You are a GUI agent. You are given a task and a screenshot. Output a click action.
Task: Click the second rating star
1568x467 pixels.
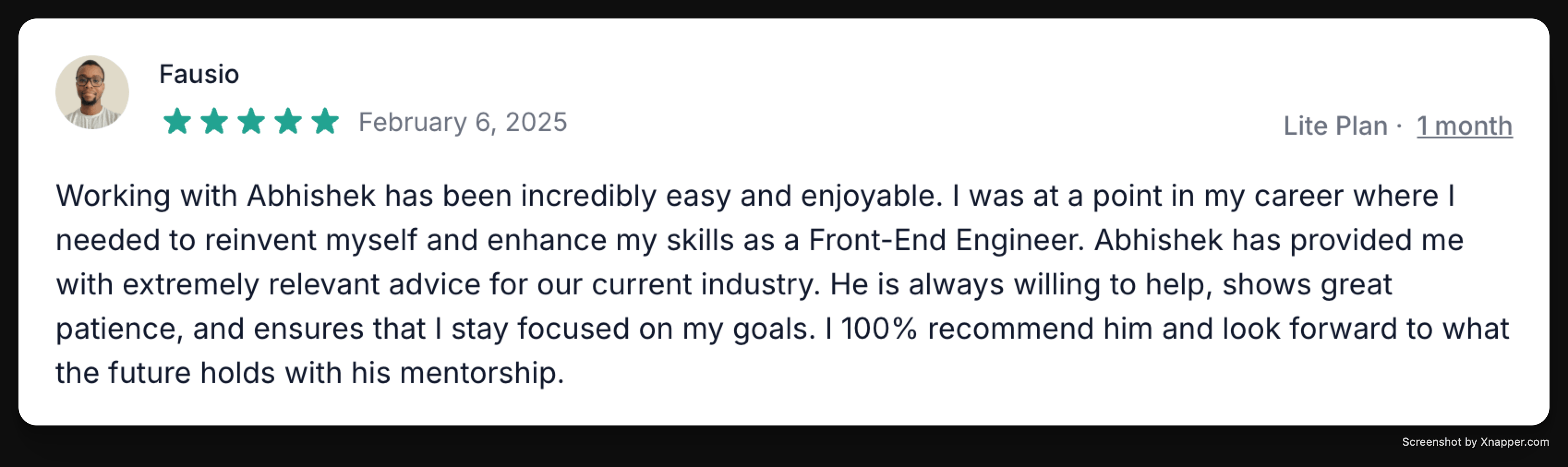pyautogui.click(x=214, y=122)
